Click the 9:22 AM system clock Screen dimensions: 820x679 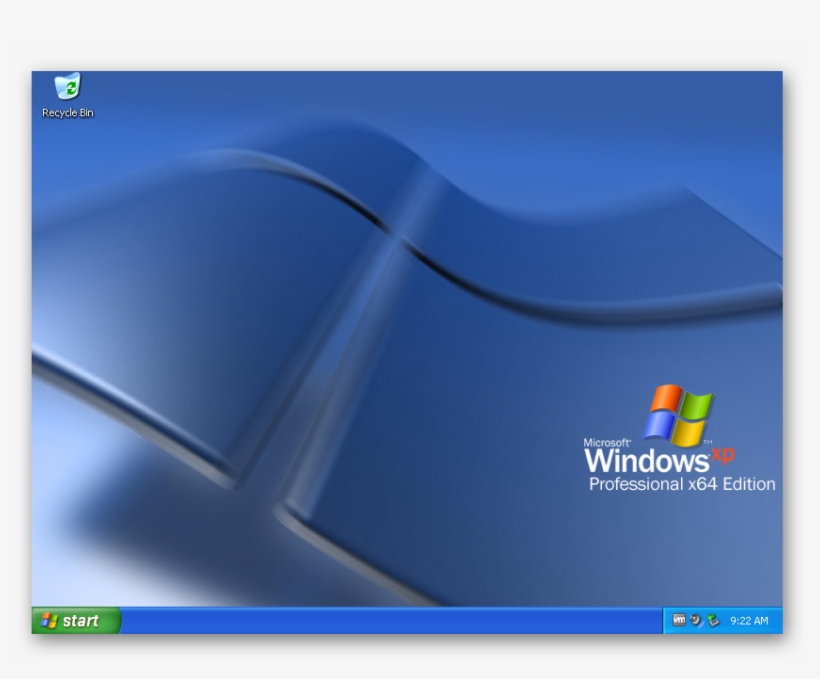[749, 621]
